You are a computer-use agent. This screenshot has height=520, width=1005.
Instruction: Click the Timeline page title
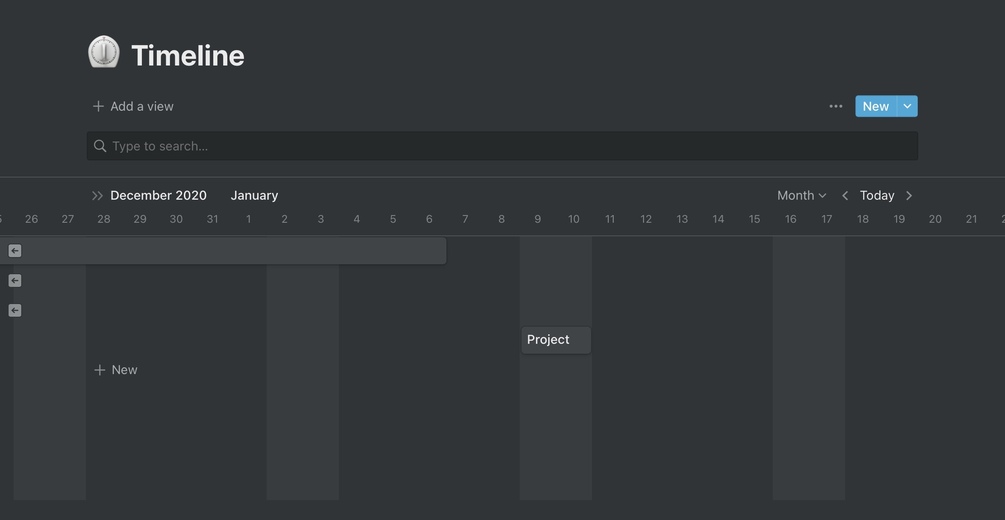[188, 55]
